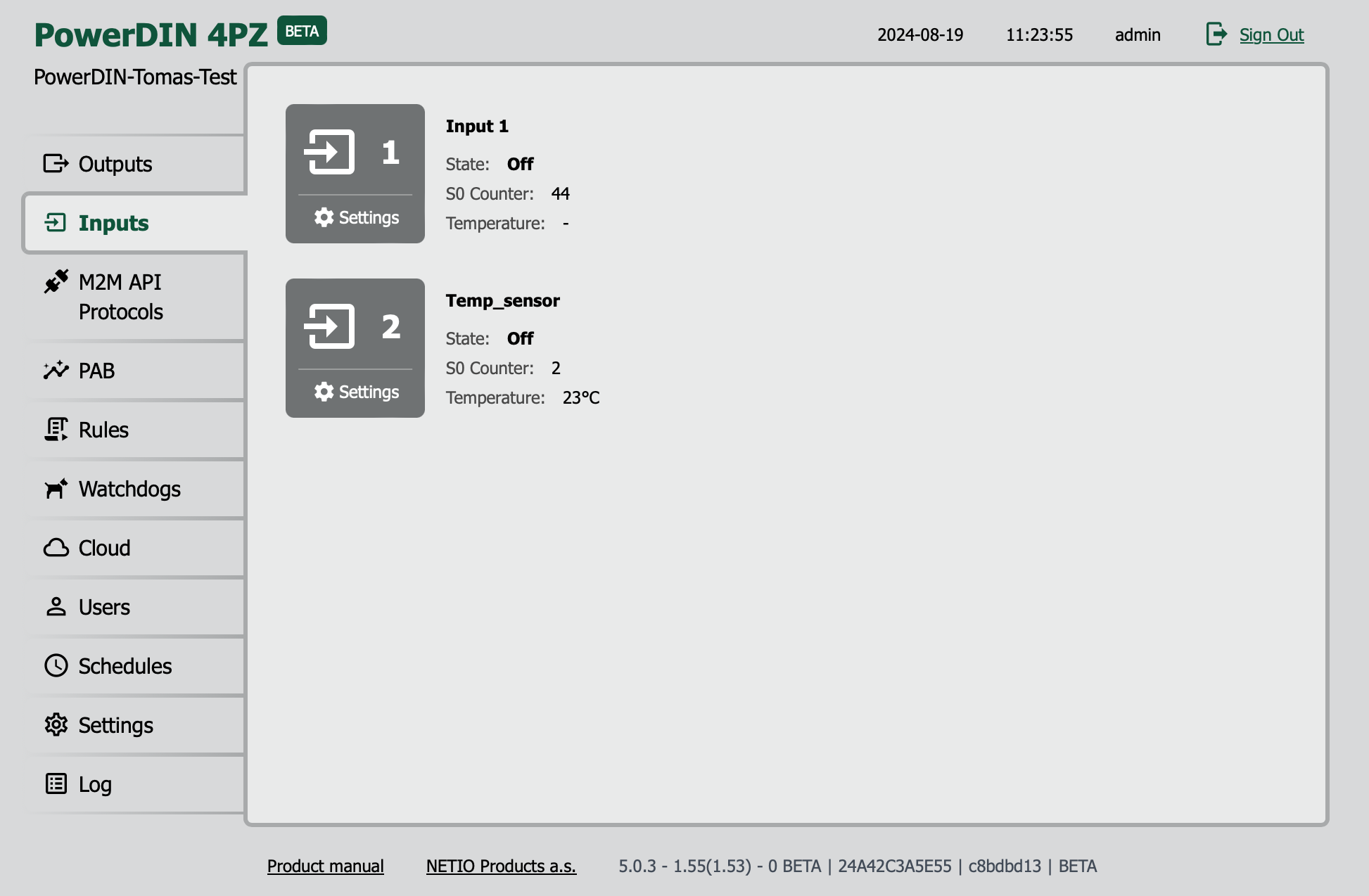The width and height of the screenshot is (1369, 896).
Task: Click the firmware version string in footer
Action: pyautogui.click(x=858, y=866)
